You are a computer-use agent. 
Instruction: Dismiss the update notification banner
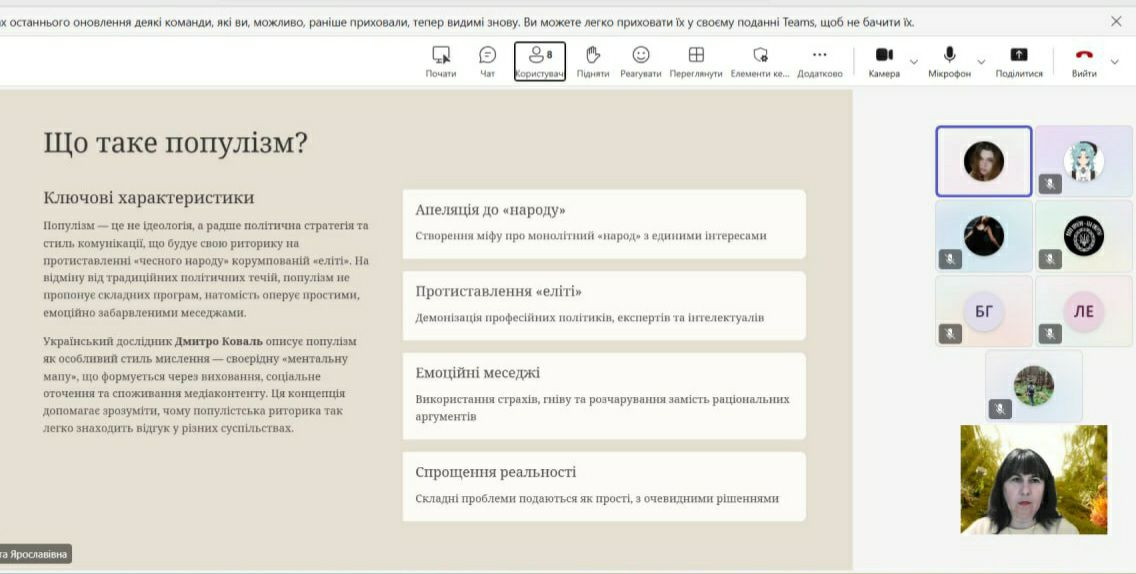(x=1116, y=22)
